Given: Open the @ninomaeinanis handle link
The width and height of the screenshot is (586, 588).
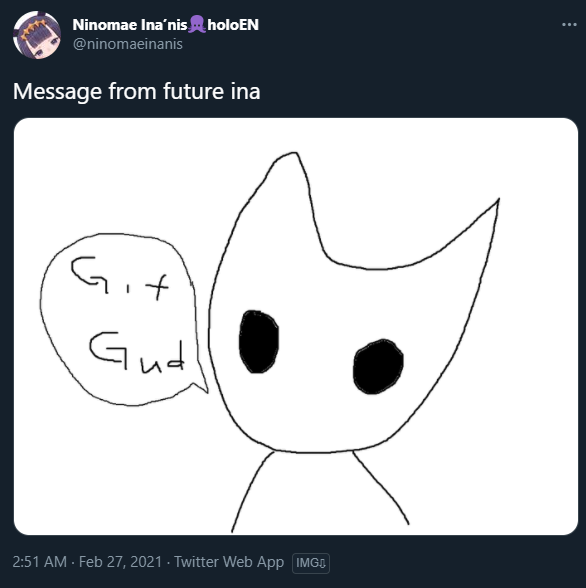Looking at the screenshot, I should [127, 44].
